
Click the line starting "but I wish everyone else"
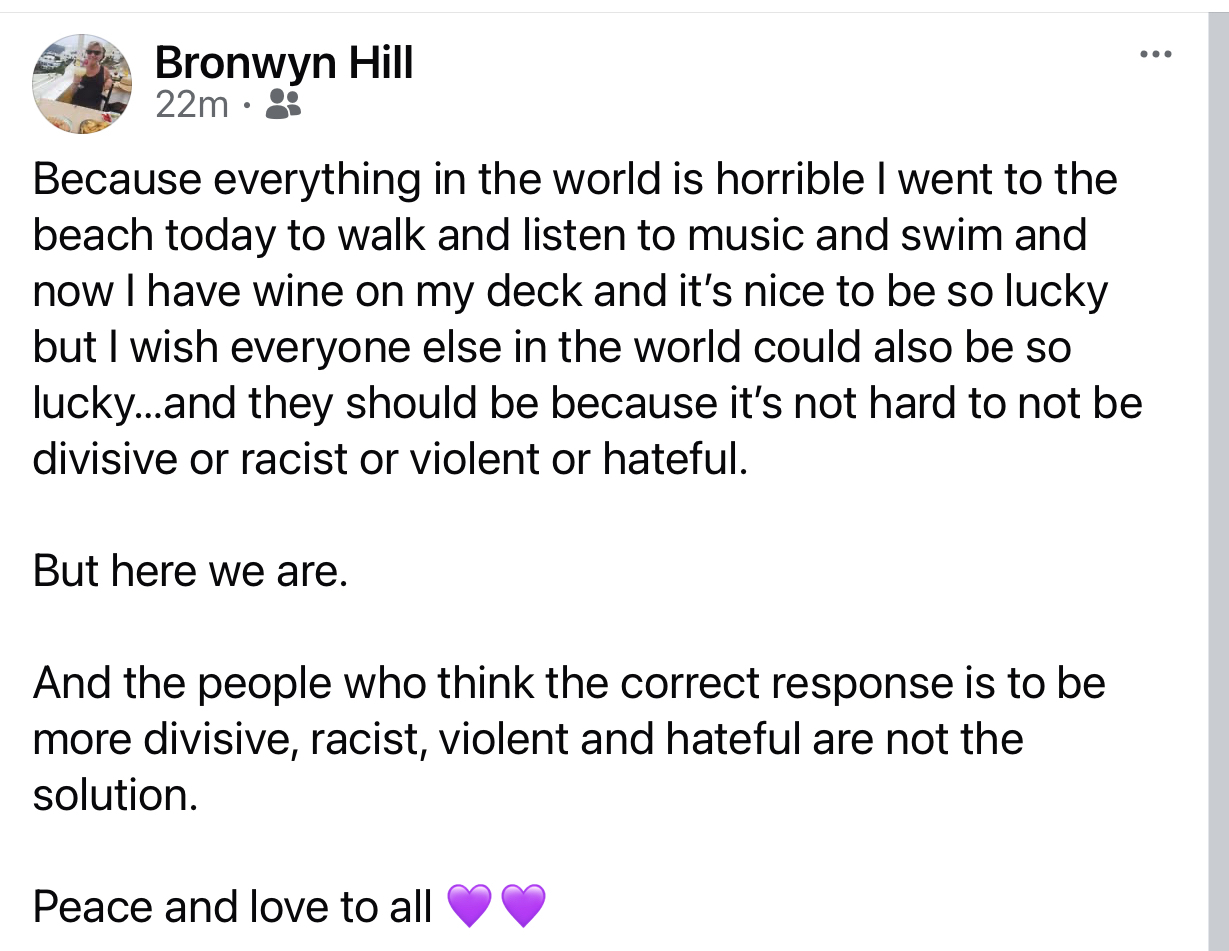[551, 348]
